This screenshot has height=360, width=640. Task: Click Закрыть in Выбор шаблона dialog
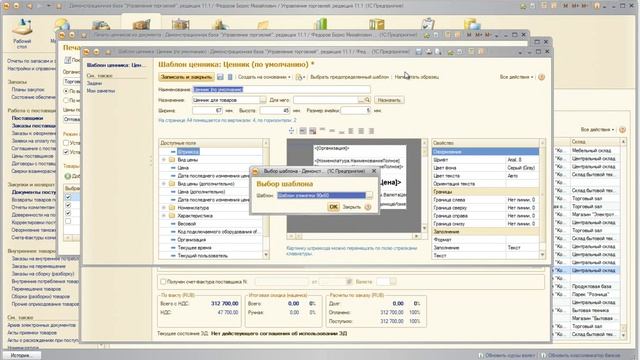click(351, 207)
